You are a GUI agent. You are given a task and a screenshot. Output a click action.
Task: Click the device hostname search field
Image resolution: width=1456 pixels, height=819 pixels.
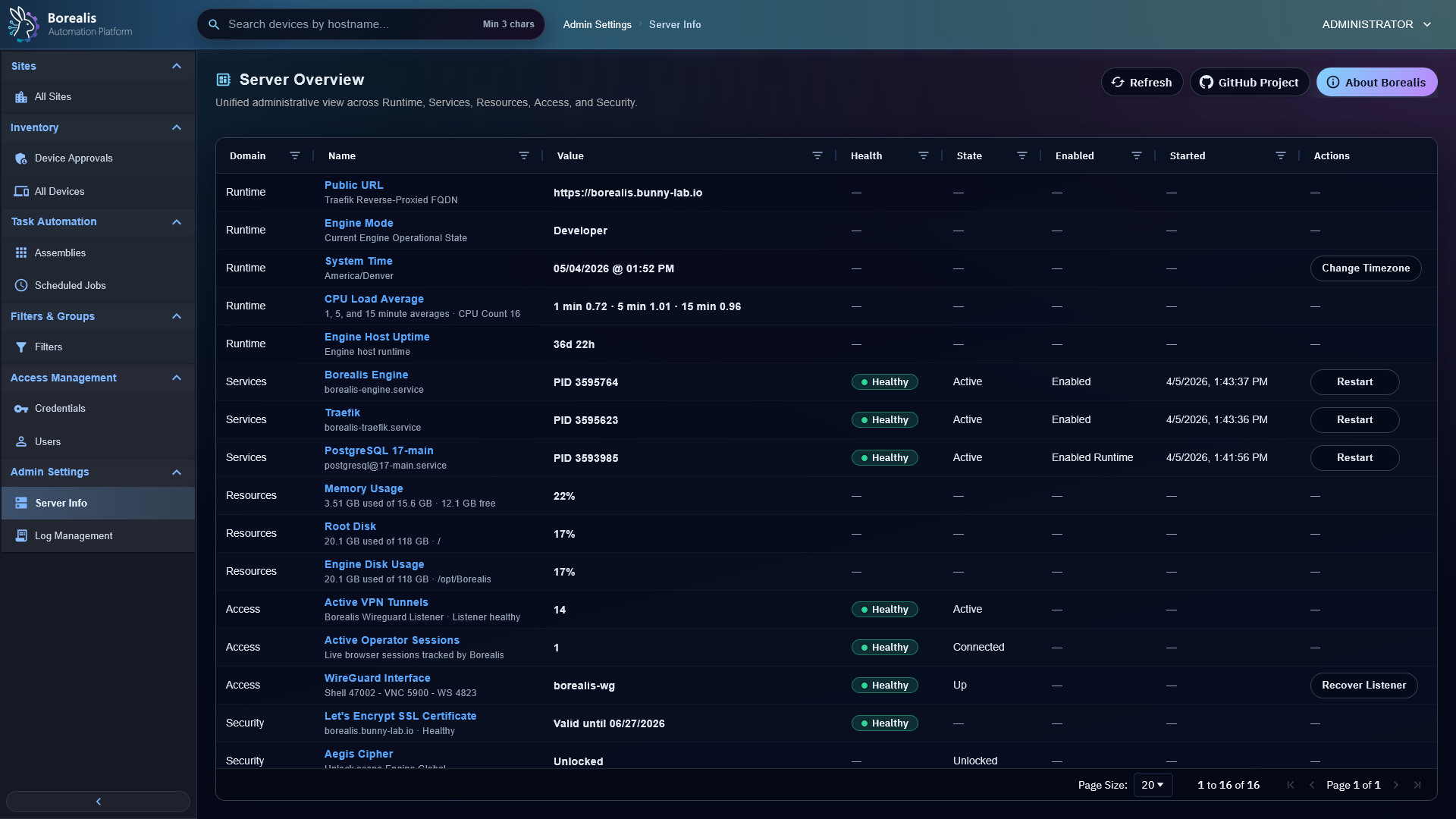tap(371, 24)
